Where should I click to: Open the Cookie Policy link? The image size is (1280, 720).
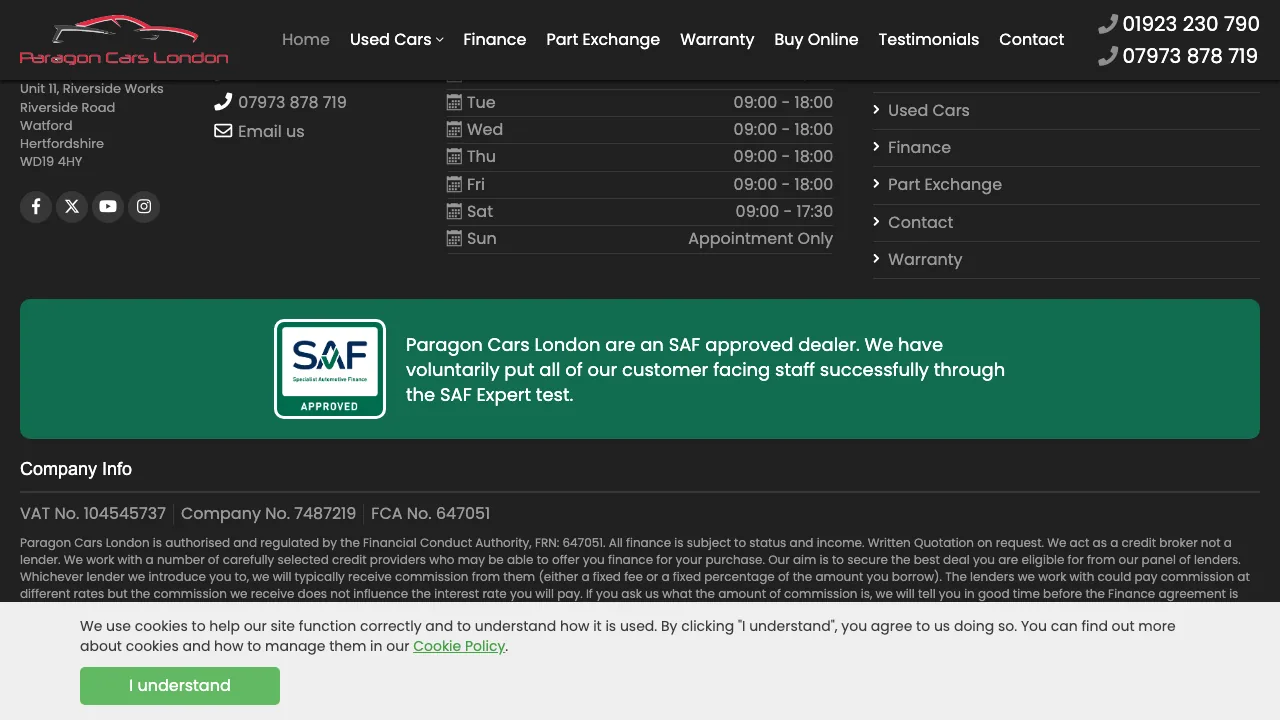click(x=459, y=646)
